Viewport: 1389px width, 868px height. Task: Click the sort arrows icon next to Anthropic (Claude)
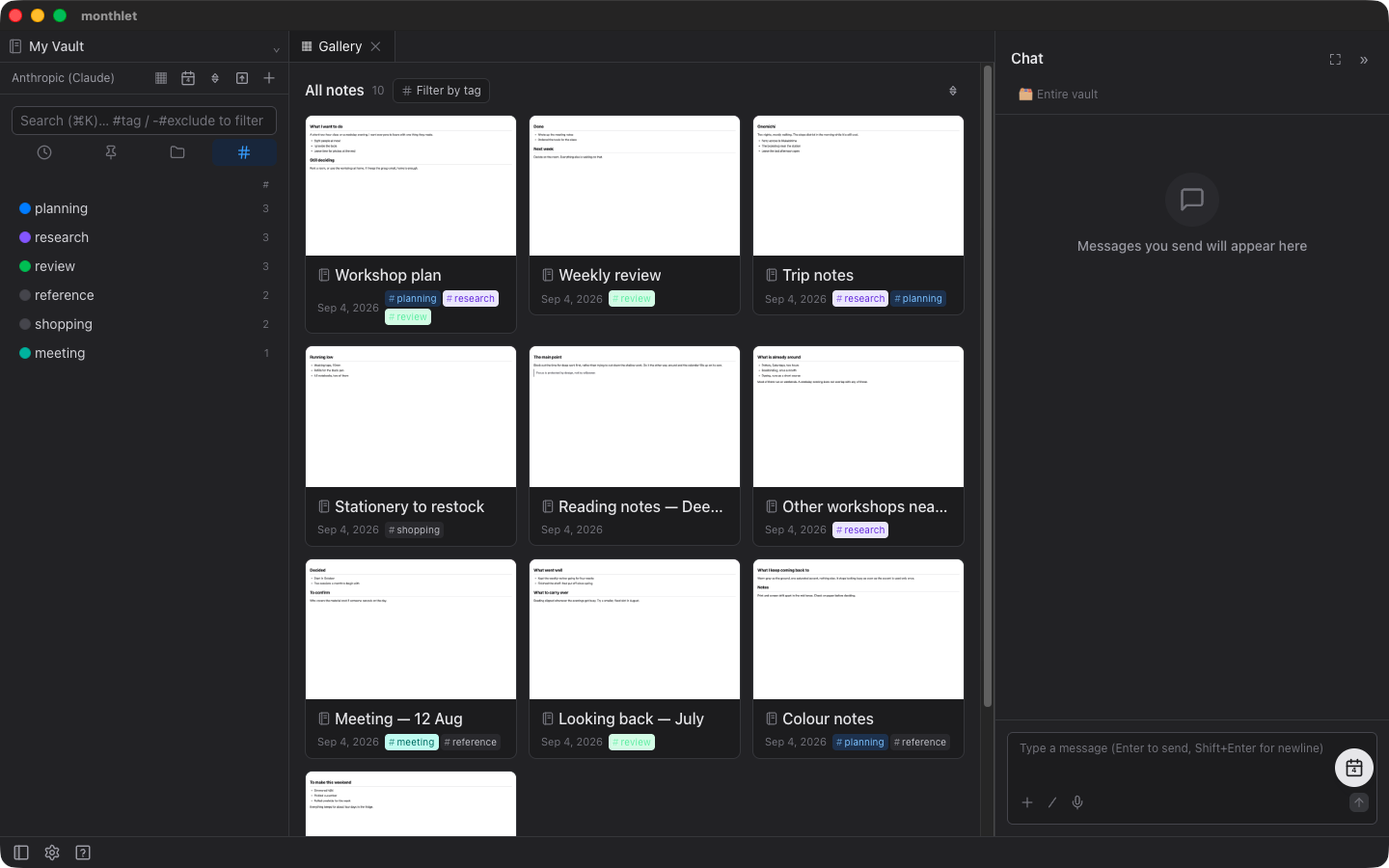click(x=215, y=78)
